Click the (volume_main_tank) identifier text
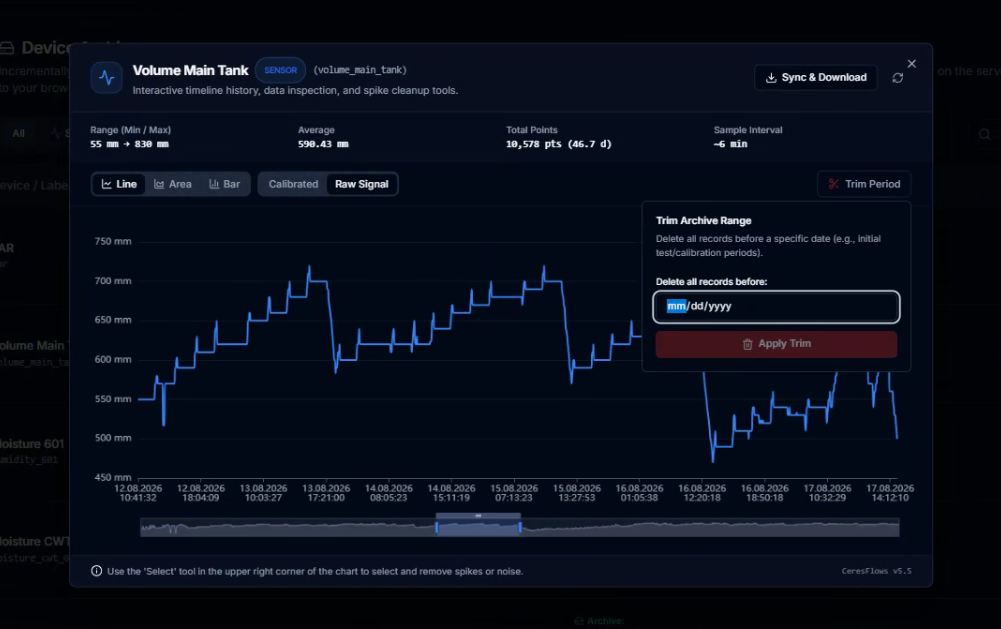 (360, 70)
